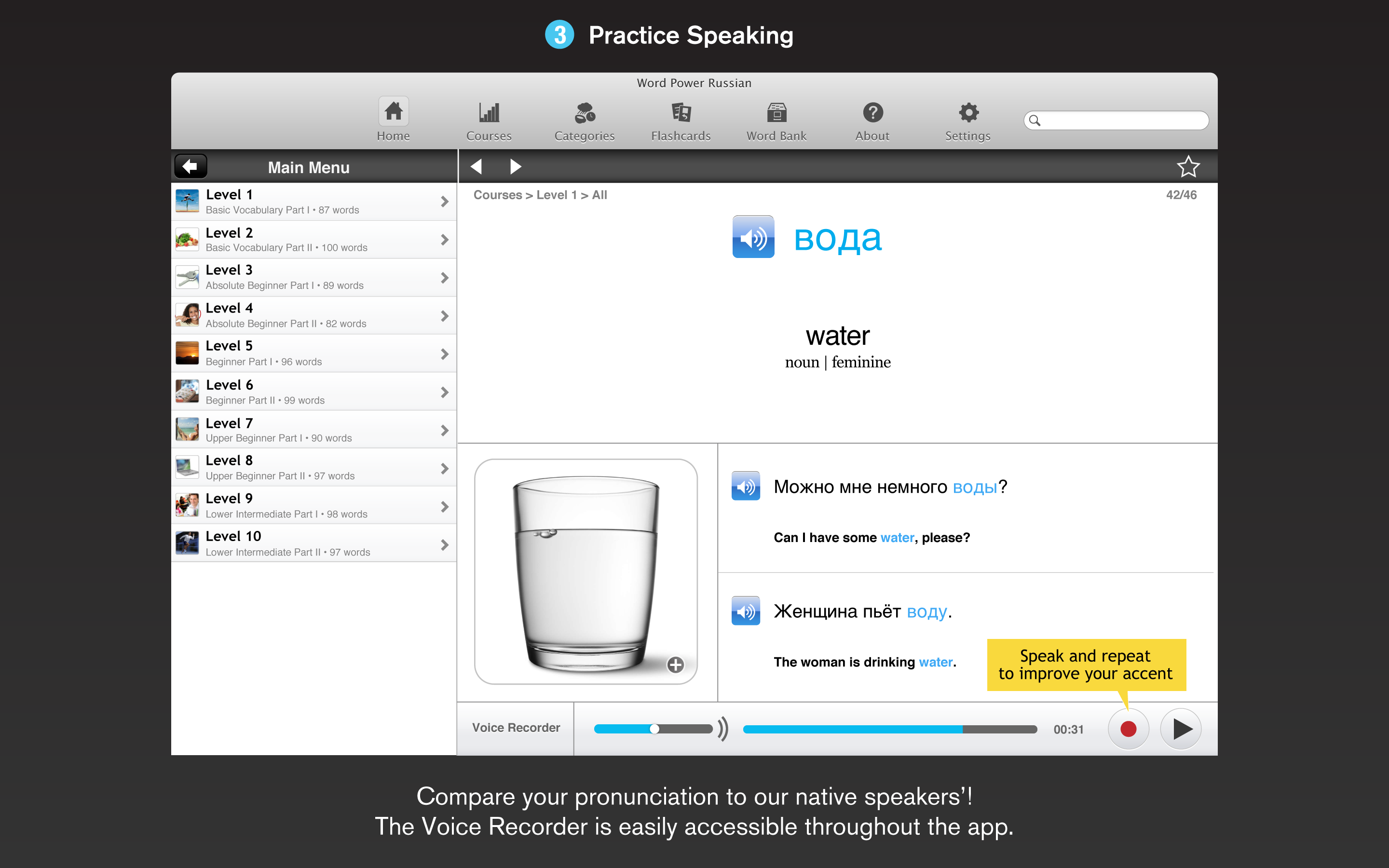Click forward navigation arrow to next word

[516, 167]
